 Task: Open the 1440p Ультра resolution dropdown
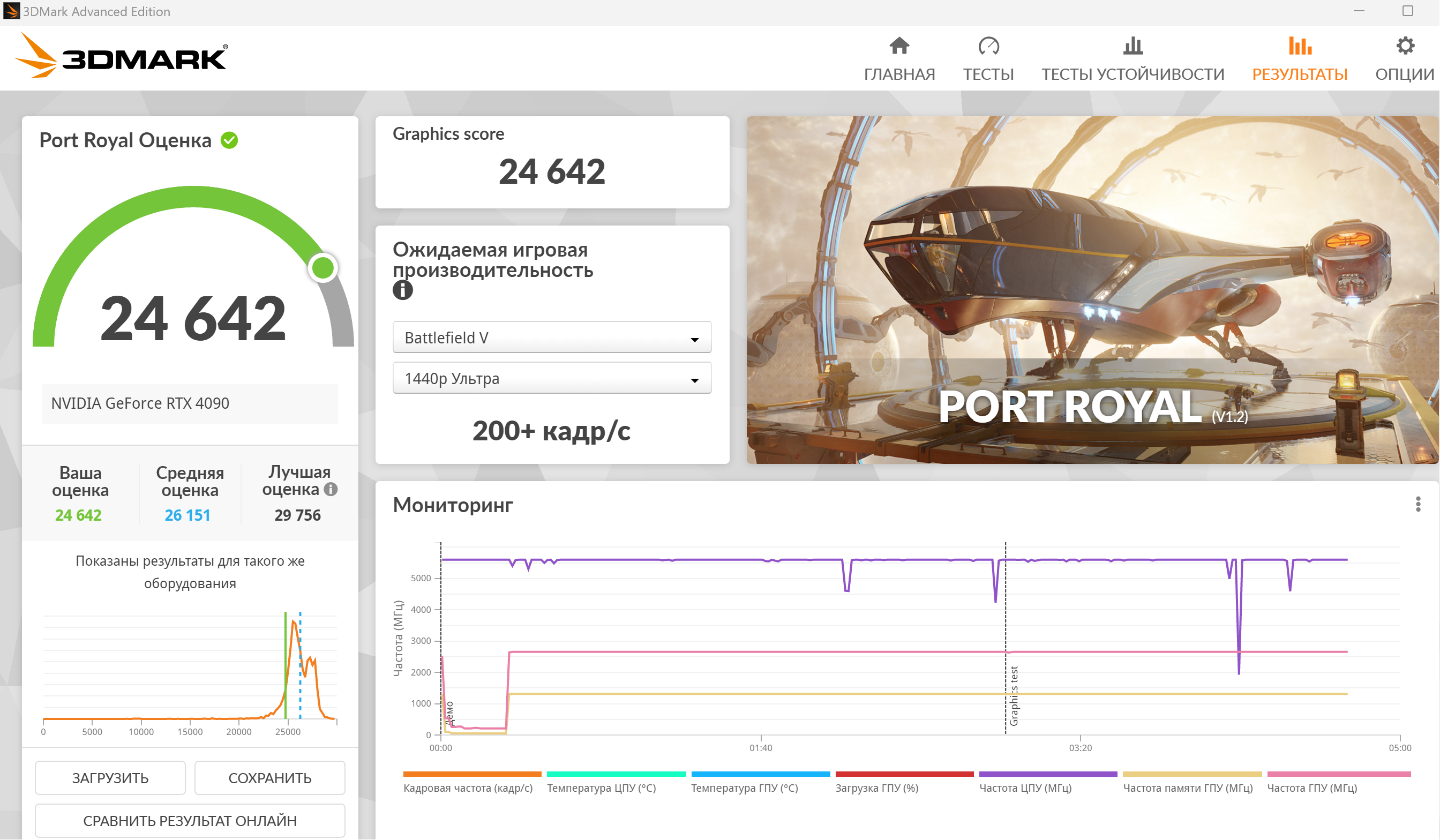pos(551,378)
